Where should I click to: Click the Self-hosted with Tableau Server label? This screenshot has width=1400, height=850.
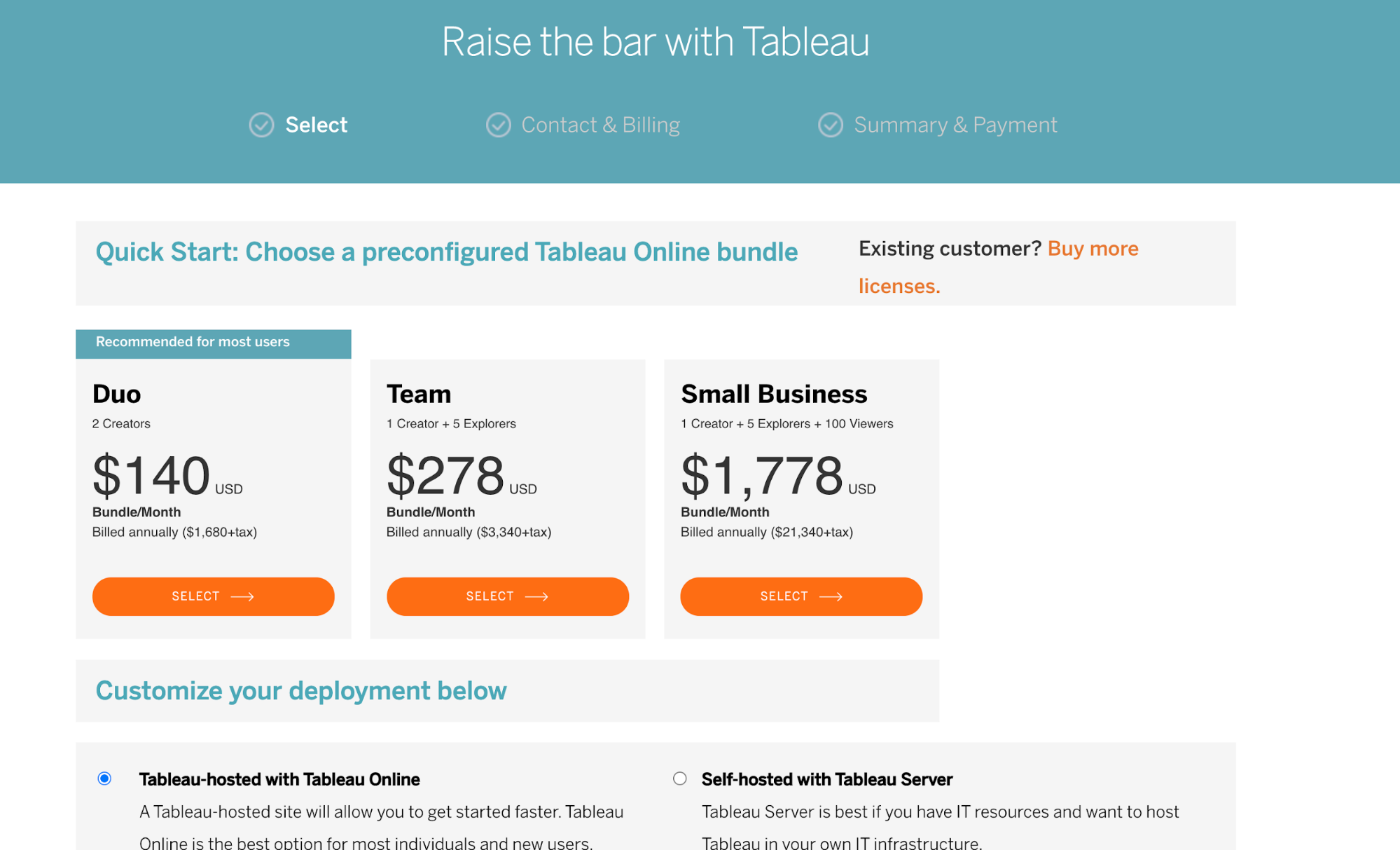[826, 779]
